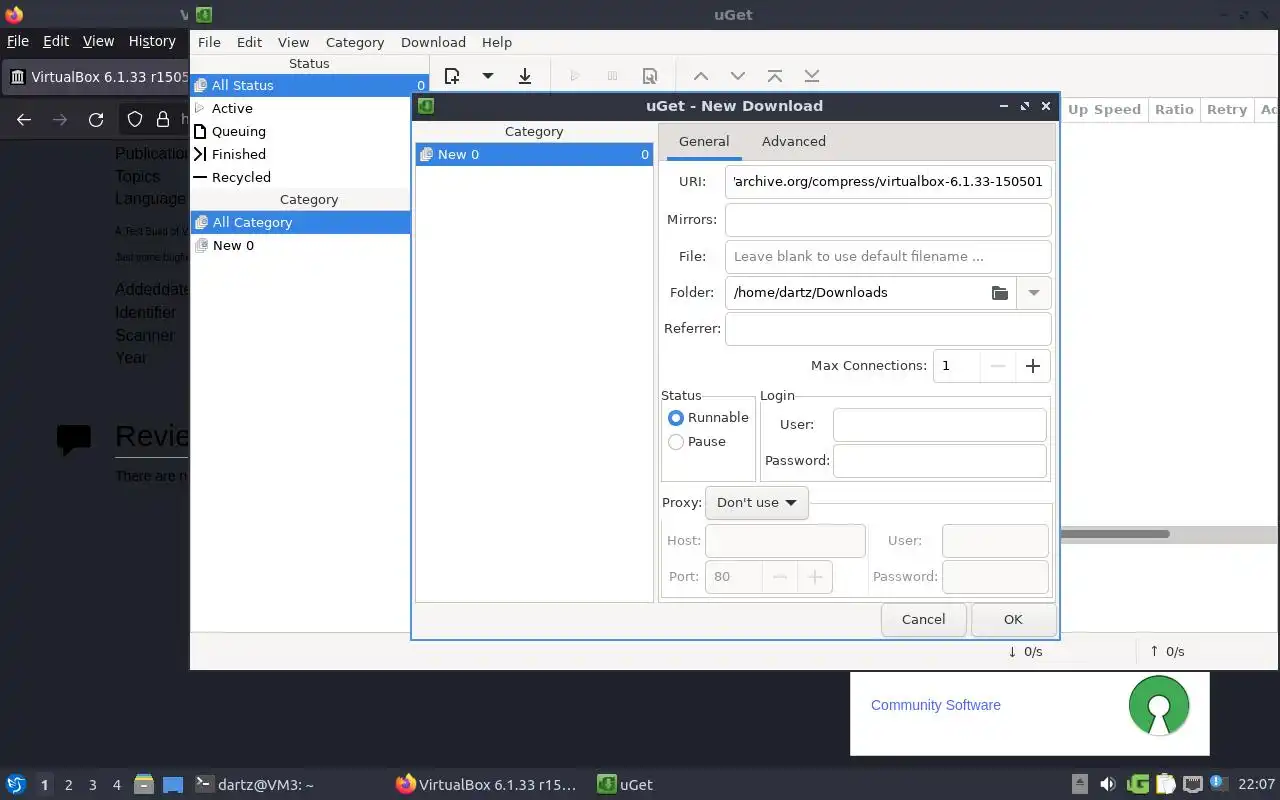Select New 0 category in dialog list

click(534, 154)
